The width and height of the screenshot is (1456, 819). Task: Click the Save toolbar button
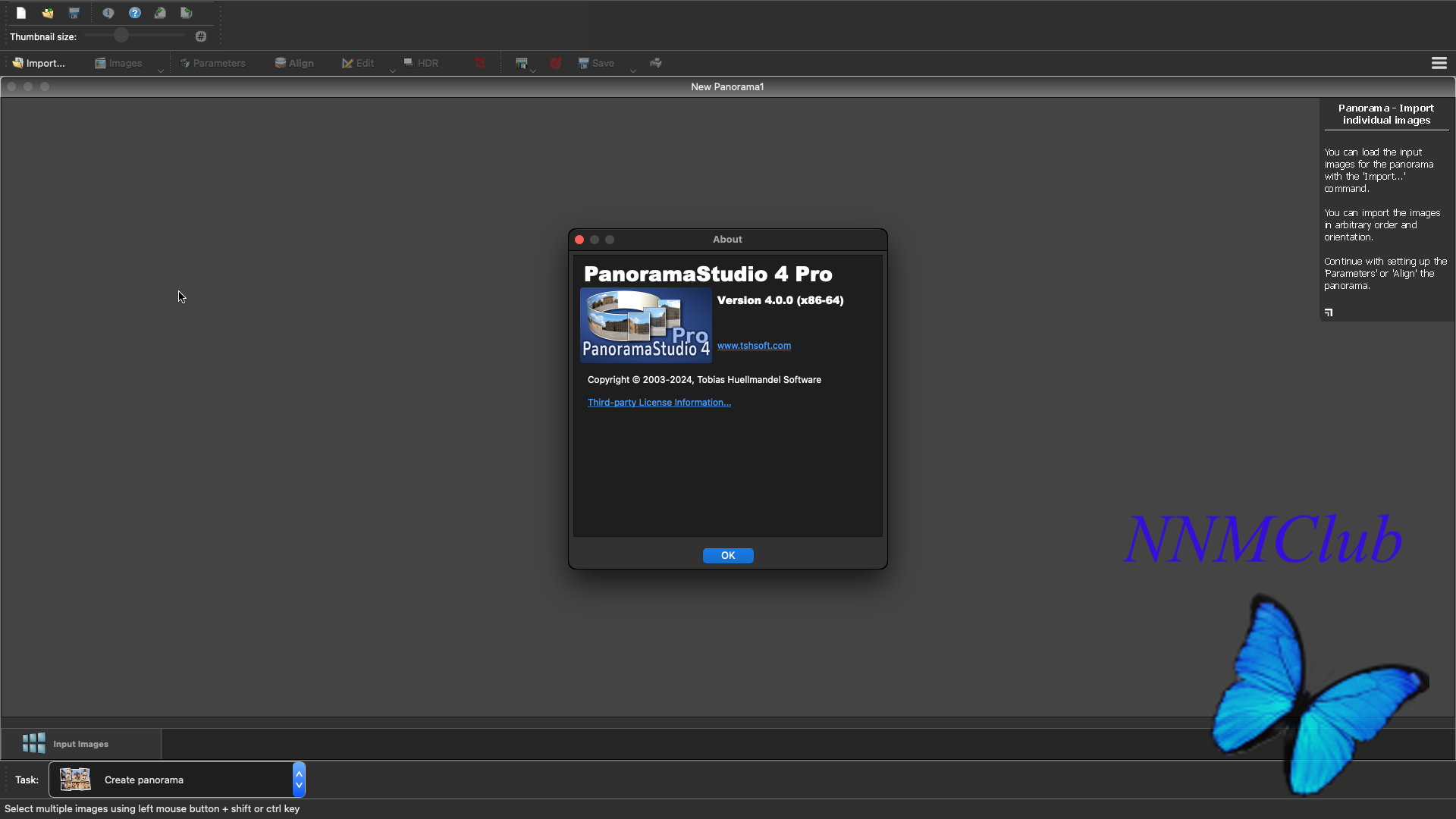point(596,63)
